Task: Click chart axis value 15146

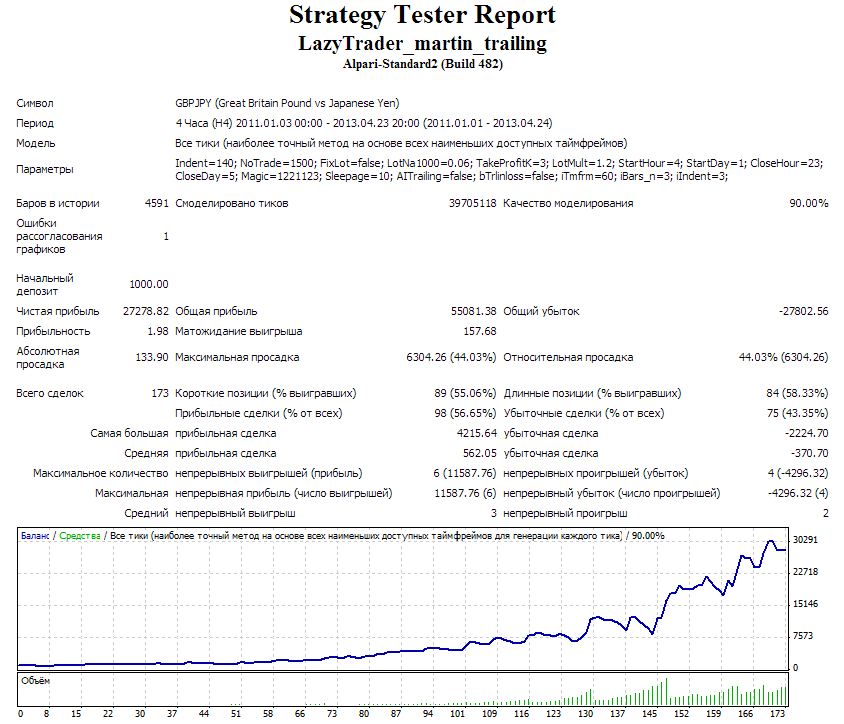Action: pos(805,604)
